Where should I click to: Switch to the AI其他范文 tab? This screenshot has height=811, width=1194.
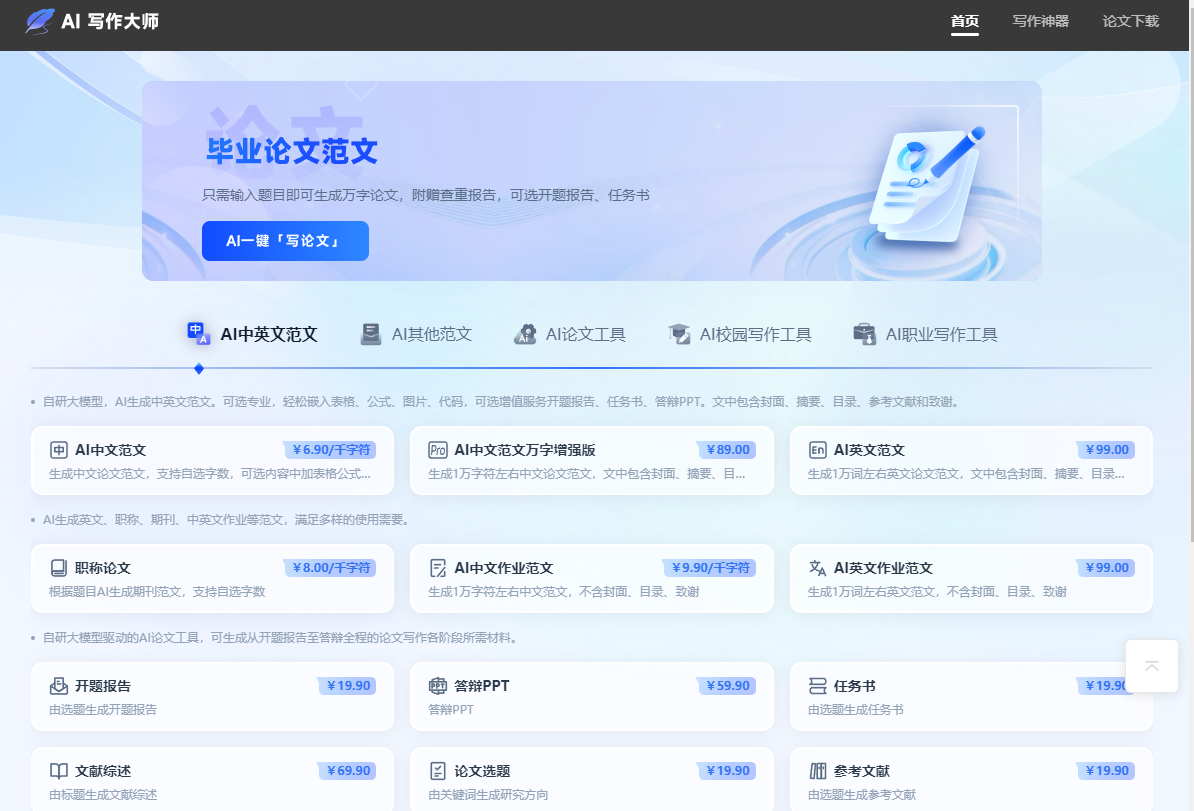pyautogui.click(x=416, y=334)
